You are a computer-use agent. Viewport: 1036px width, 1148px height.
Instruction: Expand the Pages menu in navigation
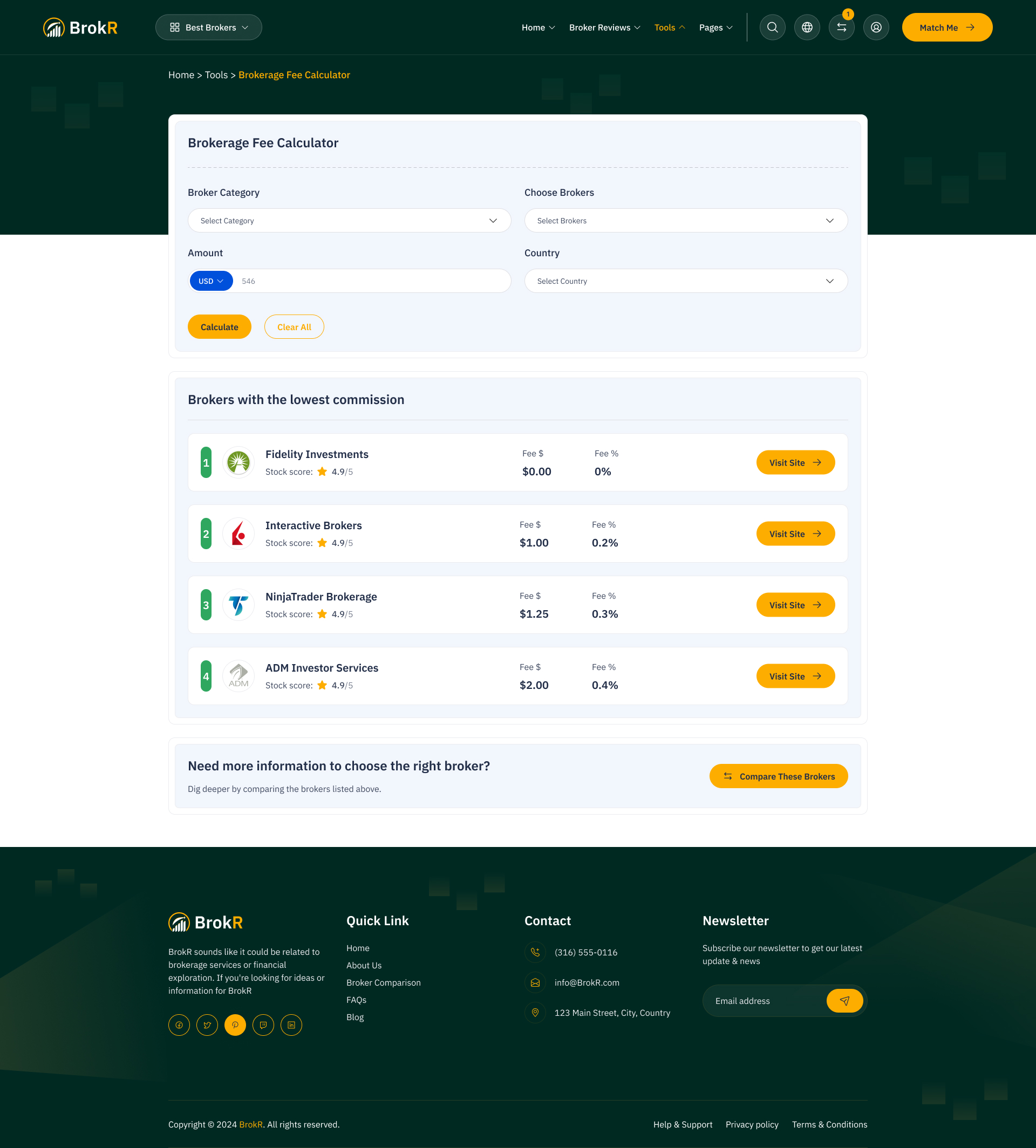click(715, 27)
